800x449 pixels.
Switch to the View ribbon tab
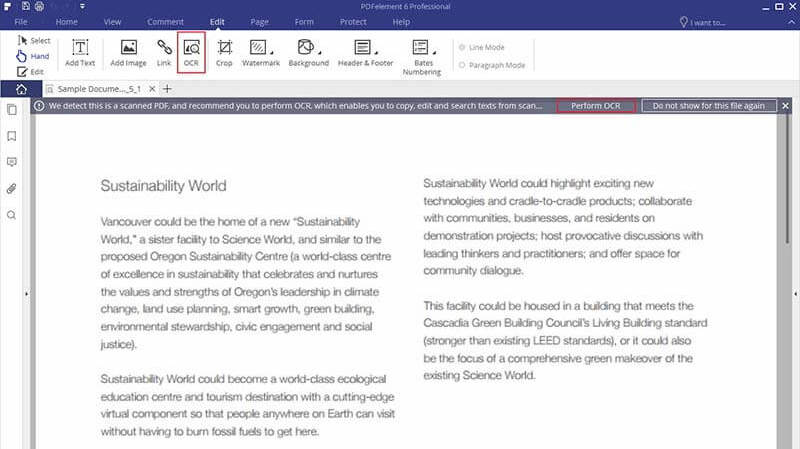[x=112, y=22]
